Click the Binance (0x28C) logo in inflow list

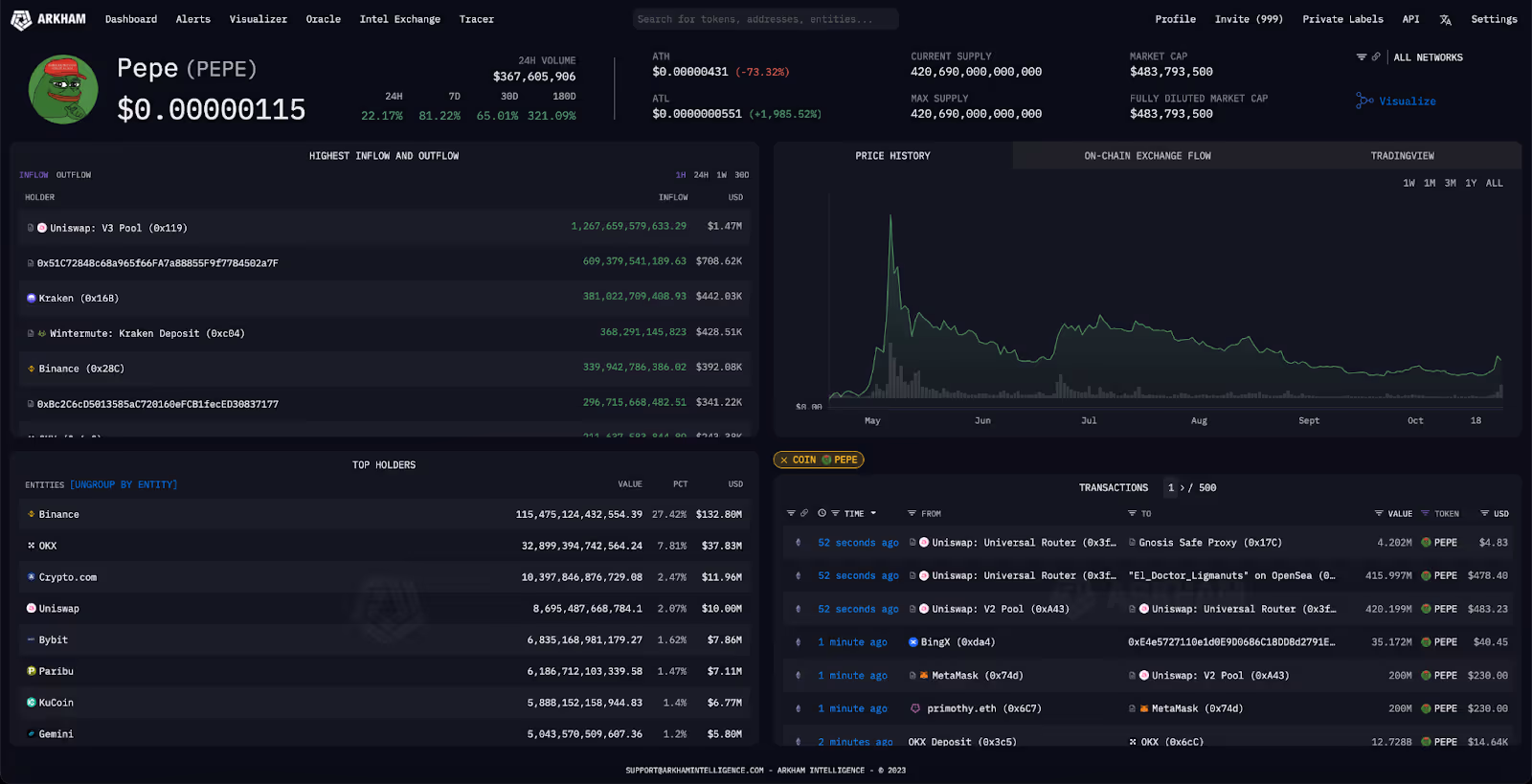click(32, 369)
